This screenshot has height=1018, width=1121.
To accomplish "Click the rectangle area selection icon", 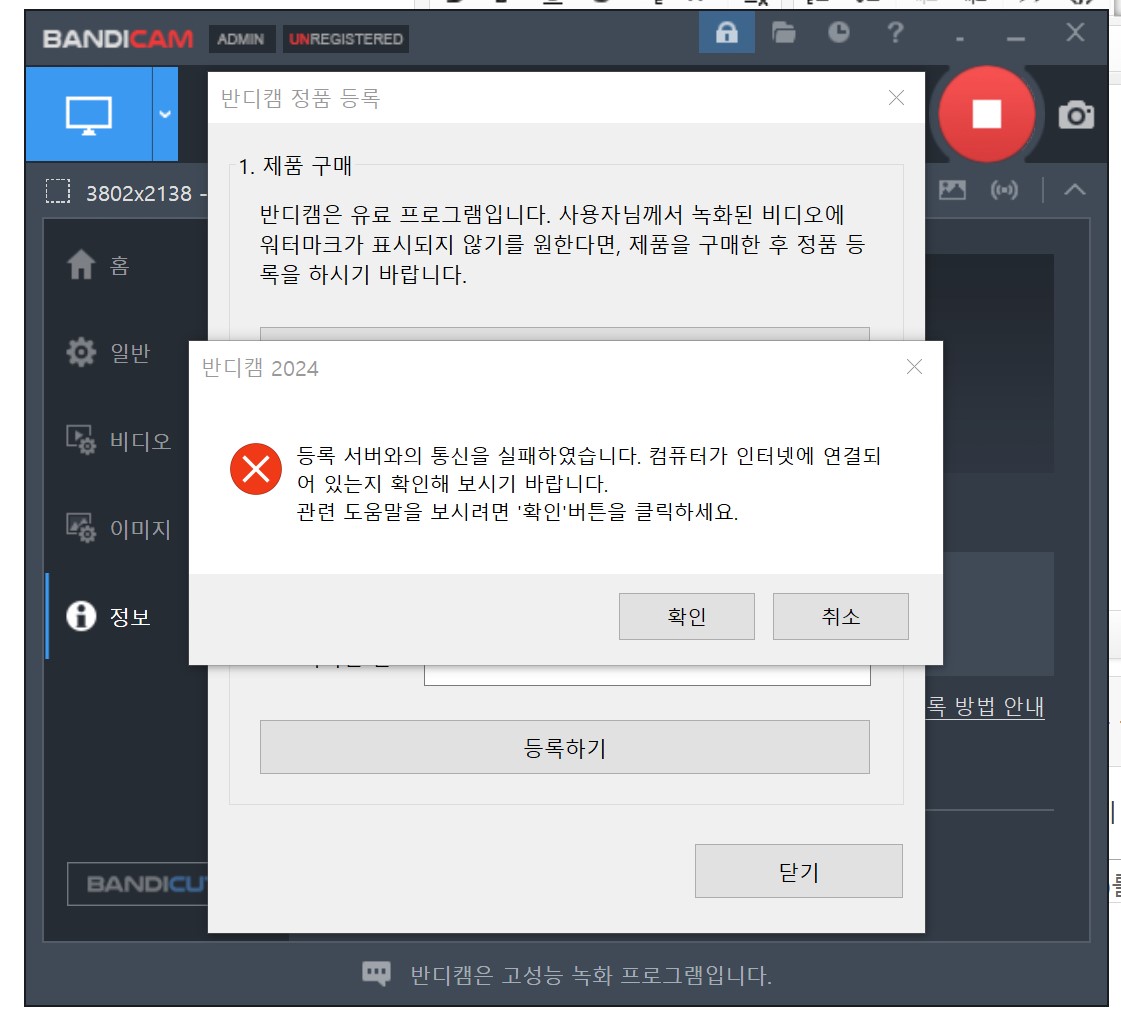I will coord(58,192).
